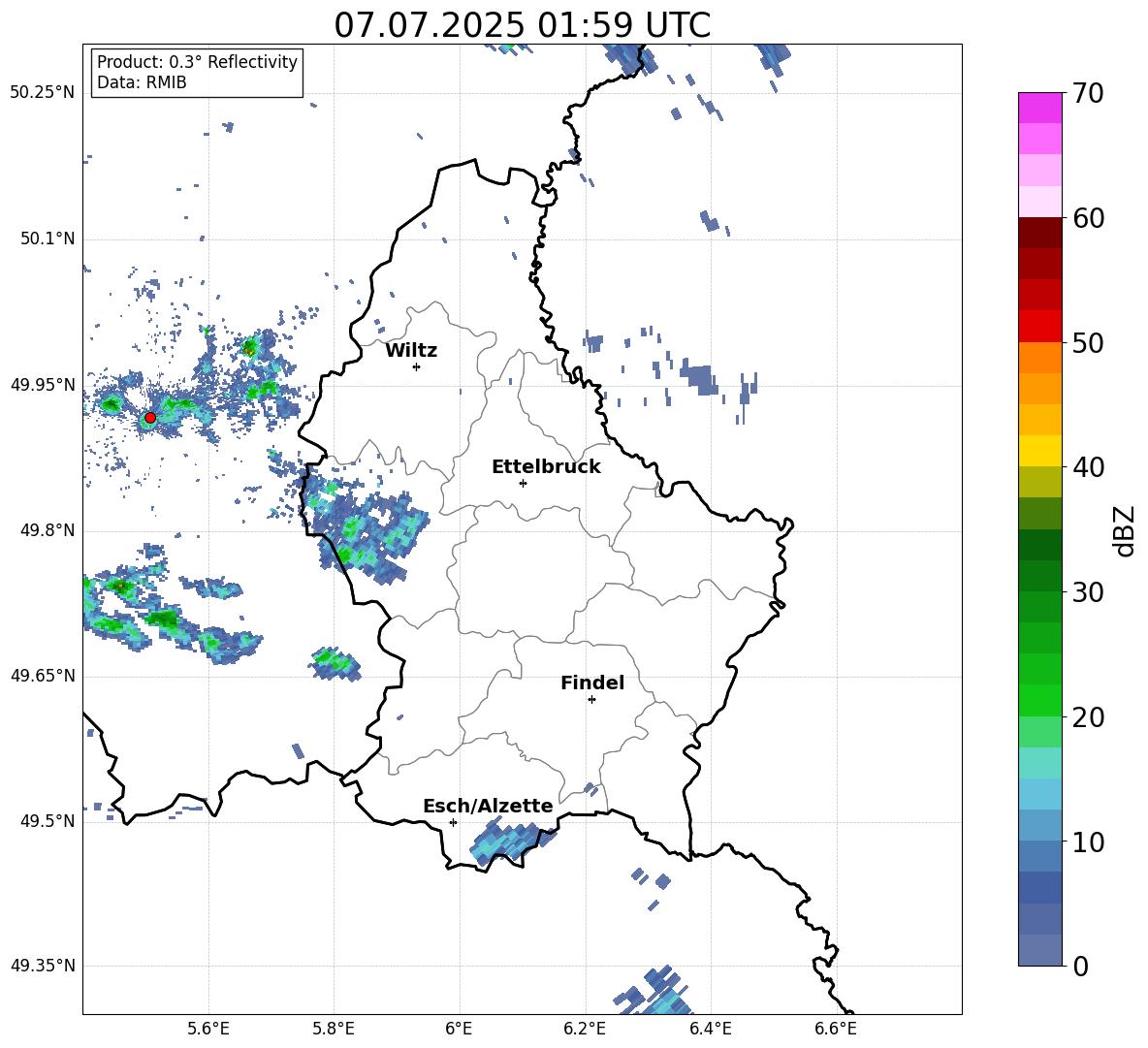Click the colorbar 50 tick label
This screenshot has height=1048, width=1148.
point(1089,342)
